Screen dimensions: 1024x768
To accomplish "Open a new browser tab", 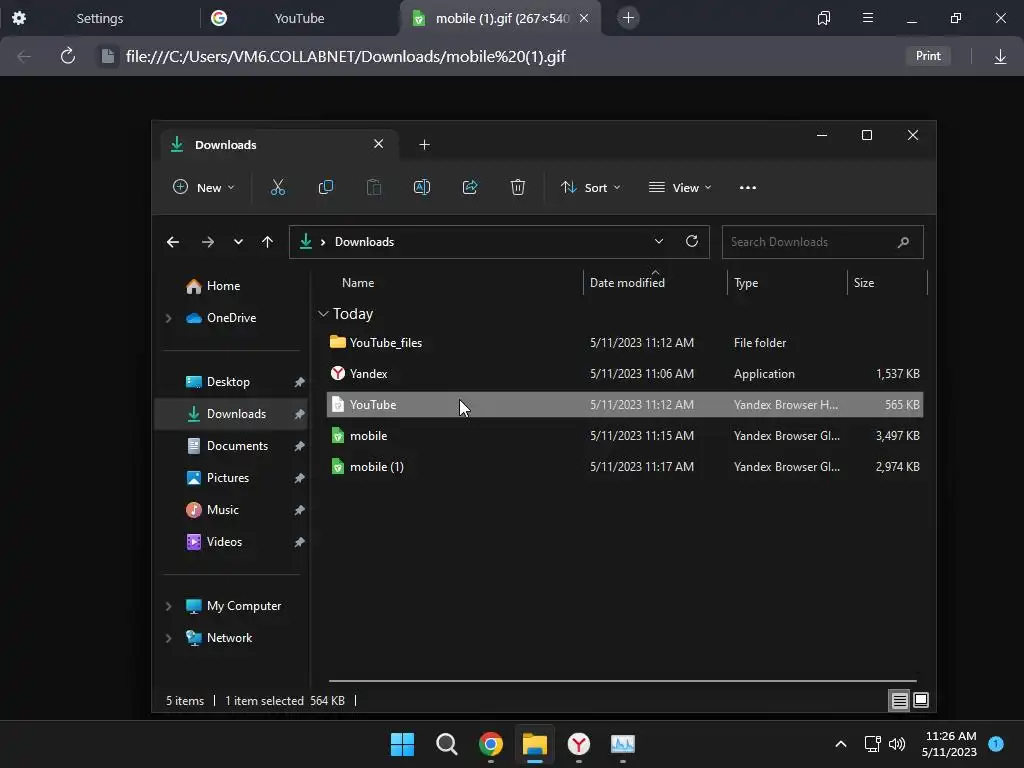I will point(628,18).
